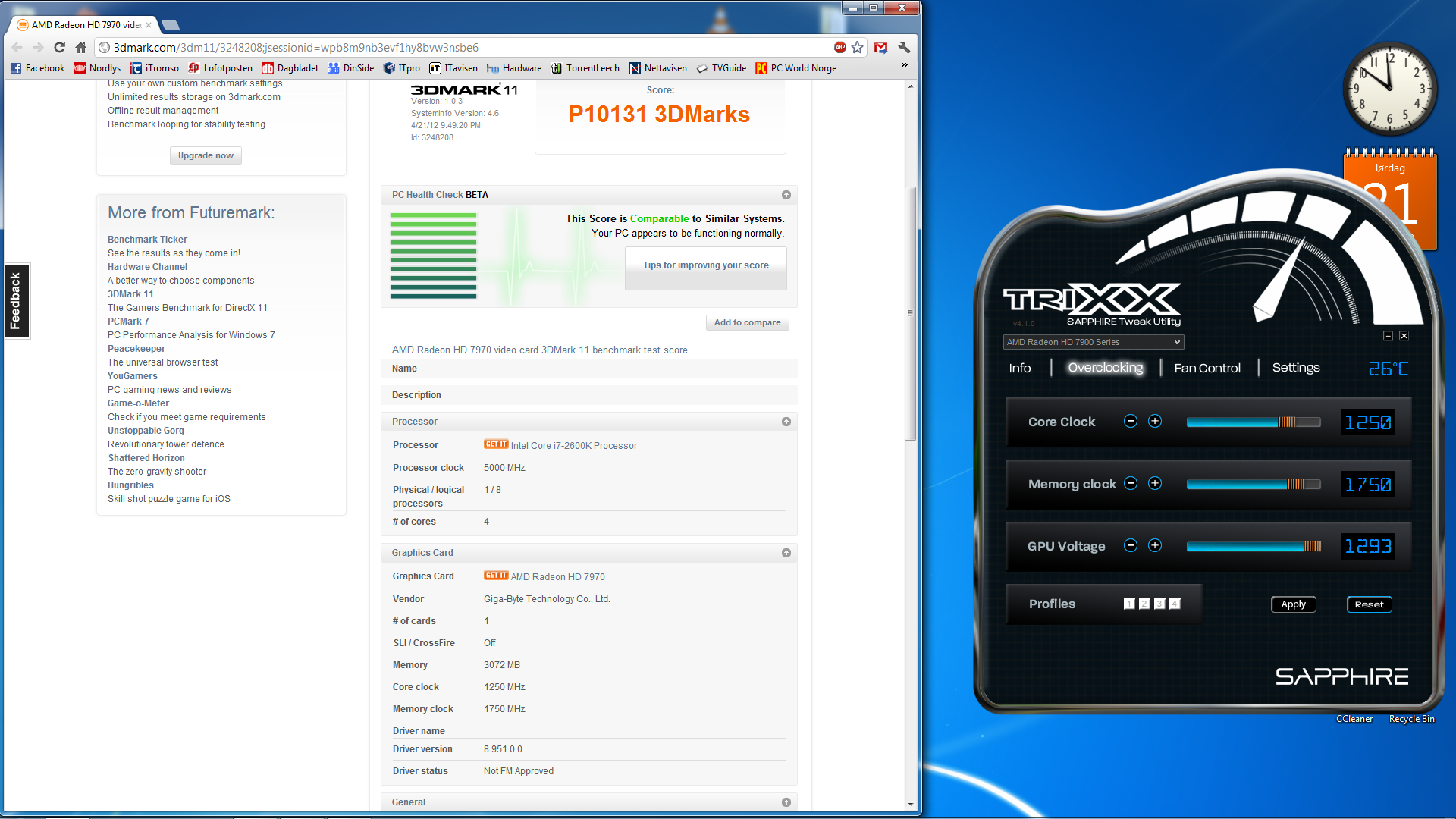Collapse the PC Health Check section

point(786,195)
